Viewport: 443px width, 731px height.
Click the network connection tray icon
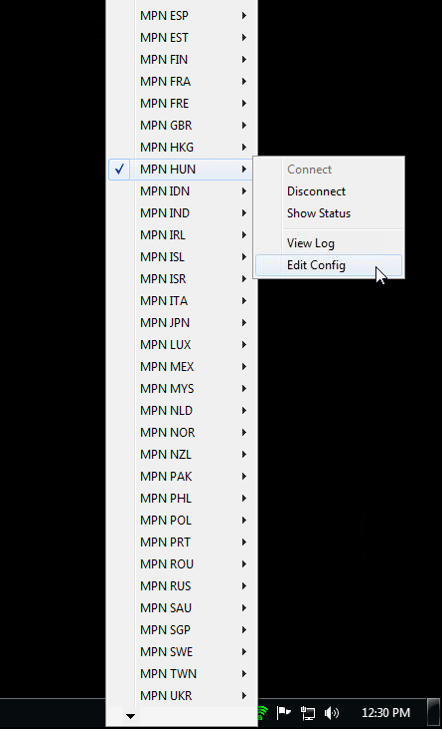(x=308, y=712)
